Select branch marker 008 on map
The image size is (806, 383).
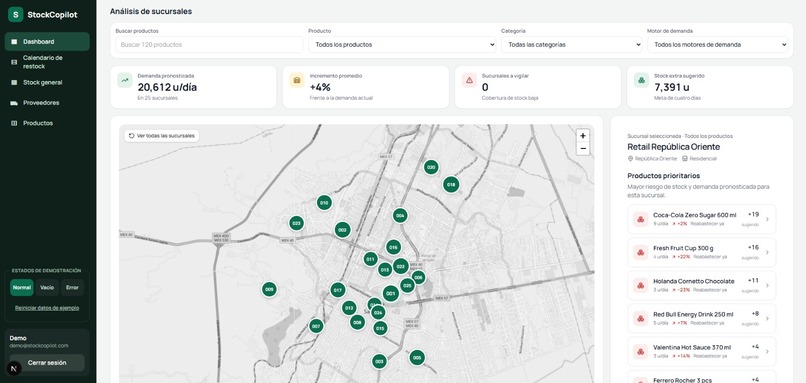pos(357,322)
